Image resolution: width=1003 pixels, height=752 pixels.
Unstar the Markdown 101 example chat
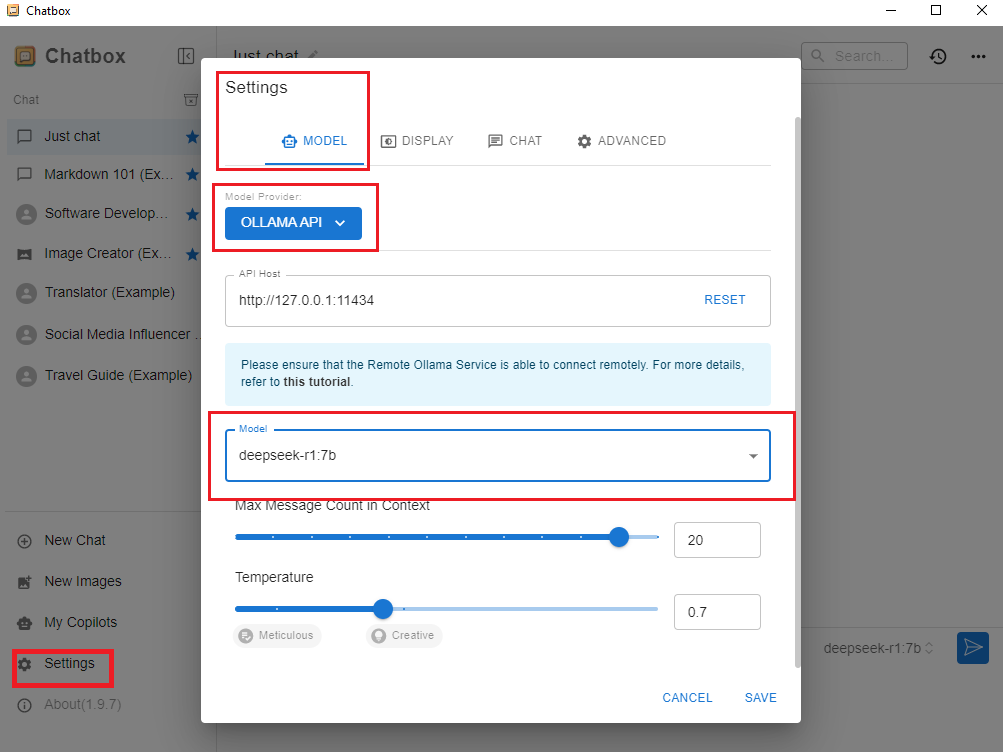[193, 175]
